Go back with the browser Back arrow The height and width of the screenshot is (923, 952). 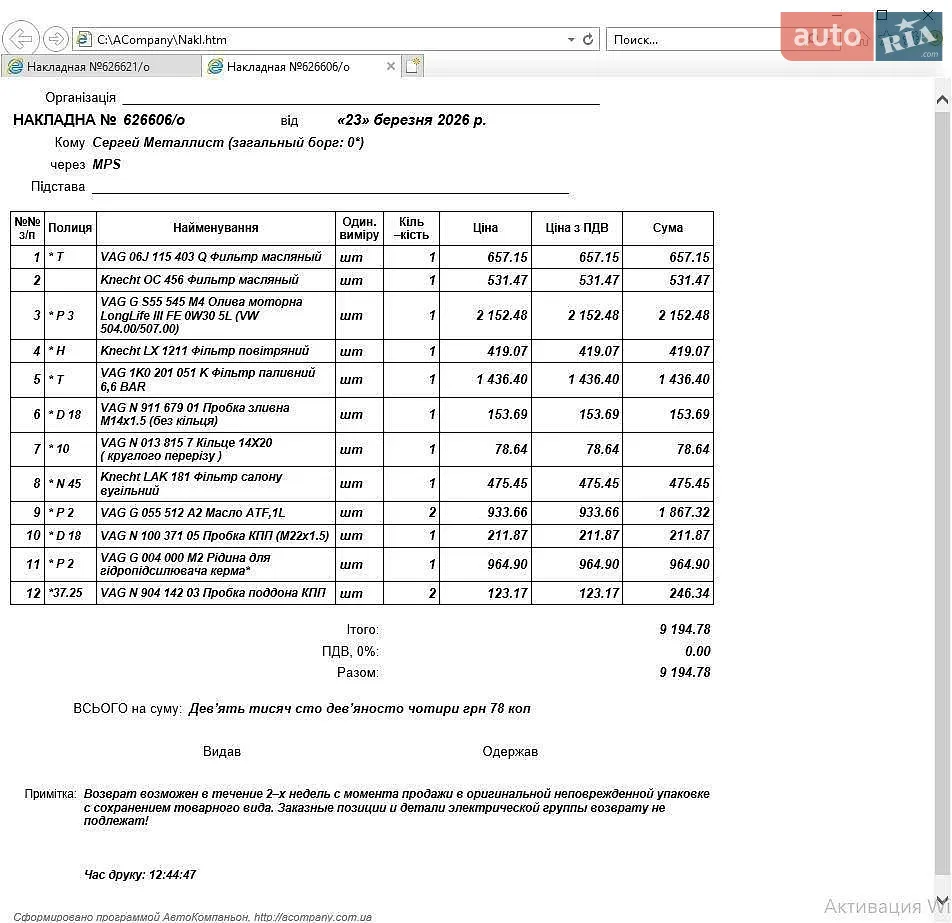tap(21, 39)
